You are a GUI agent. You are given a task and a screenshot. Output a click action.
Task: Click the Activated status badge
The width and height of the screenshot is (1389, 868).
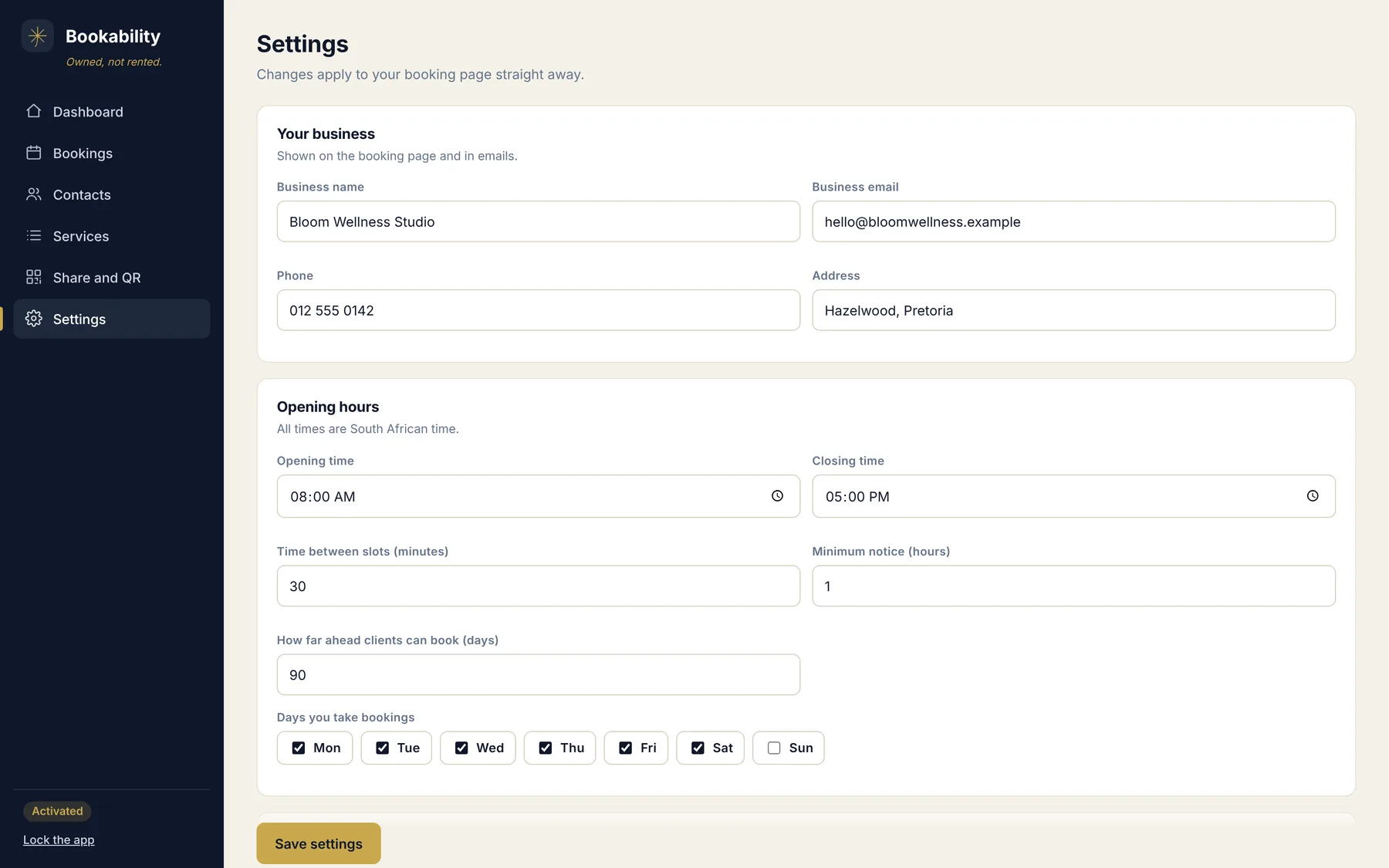(x=57, y=811)
